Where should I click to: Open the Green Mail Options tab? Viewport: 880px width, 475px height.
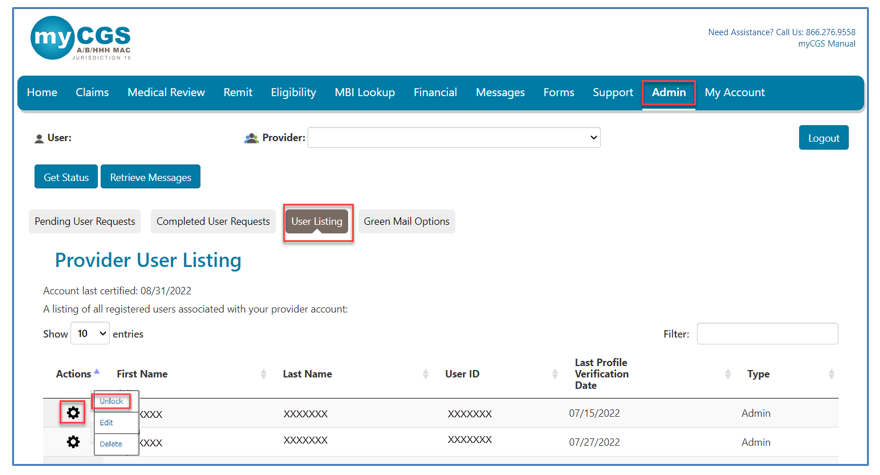406,221
